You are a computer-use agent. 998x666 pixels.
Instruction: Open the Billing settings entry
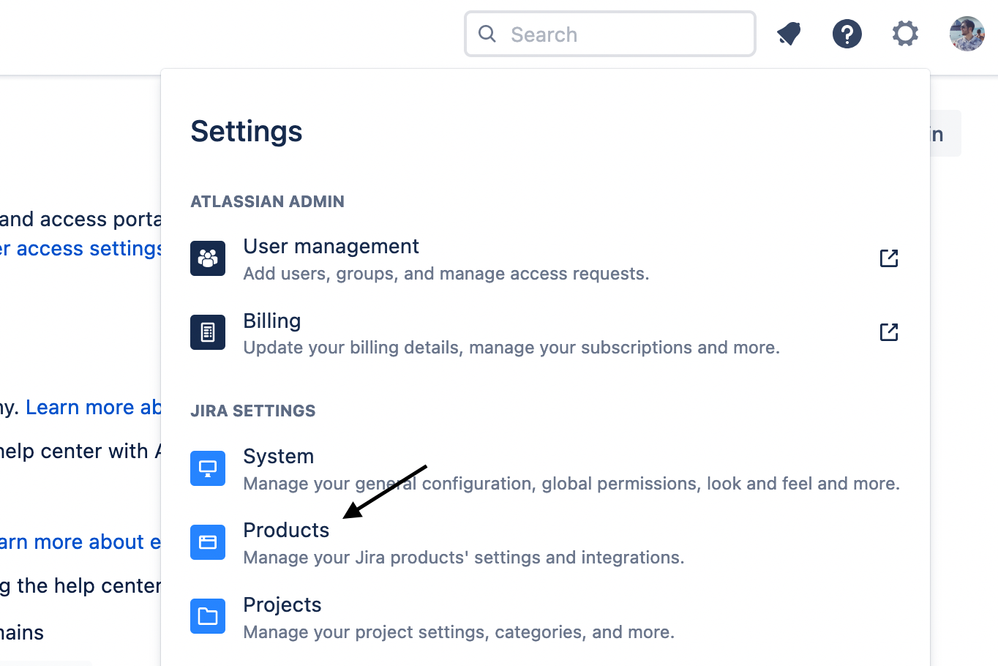545,332
